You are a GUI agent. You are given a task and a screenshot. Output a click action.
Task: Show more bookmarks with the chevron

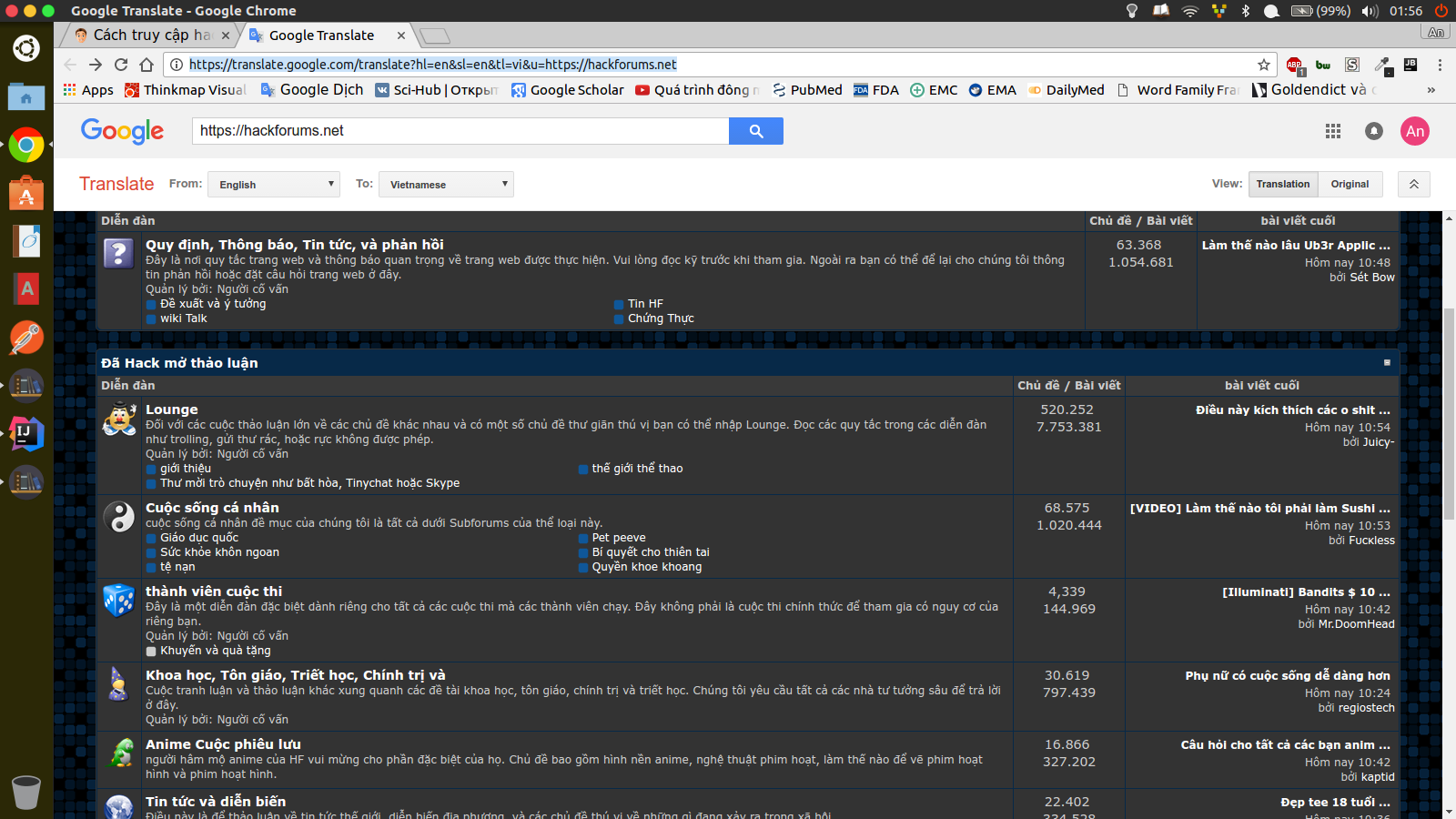coord(1431,90)
